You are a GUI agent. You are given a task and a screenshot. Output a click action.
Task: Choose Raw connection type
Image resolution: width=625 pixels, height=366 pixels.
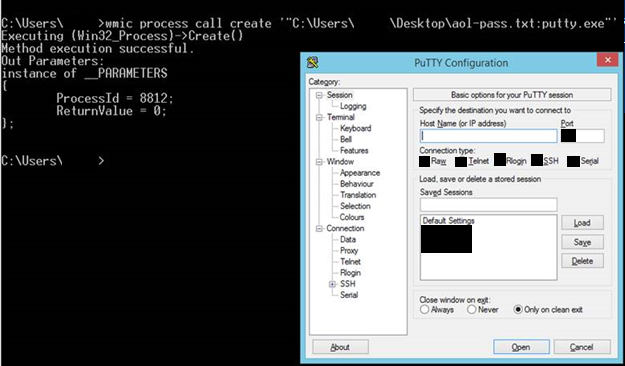click(433, 161)
